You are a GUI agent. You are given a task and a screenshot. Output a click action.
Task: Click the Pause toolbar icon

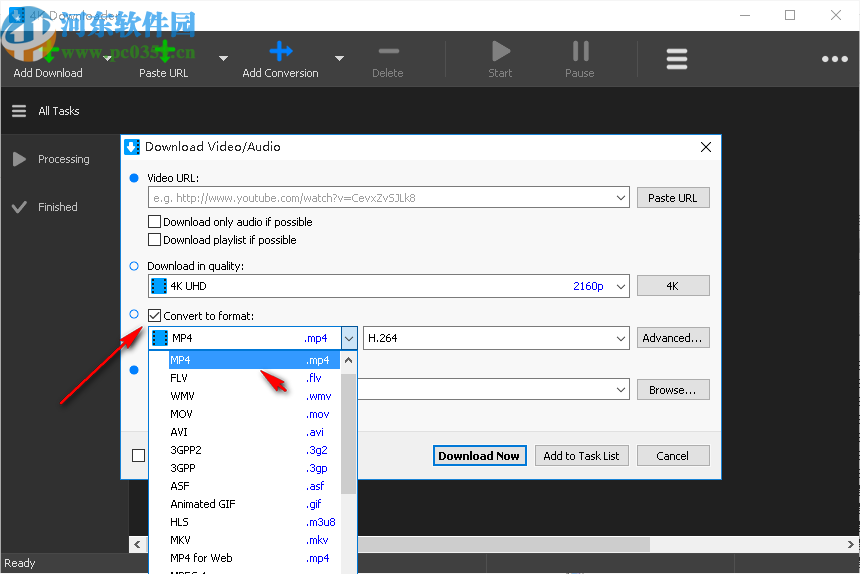tap(580, 51)
